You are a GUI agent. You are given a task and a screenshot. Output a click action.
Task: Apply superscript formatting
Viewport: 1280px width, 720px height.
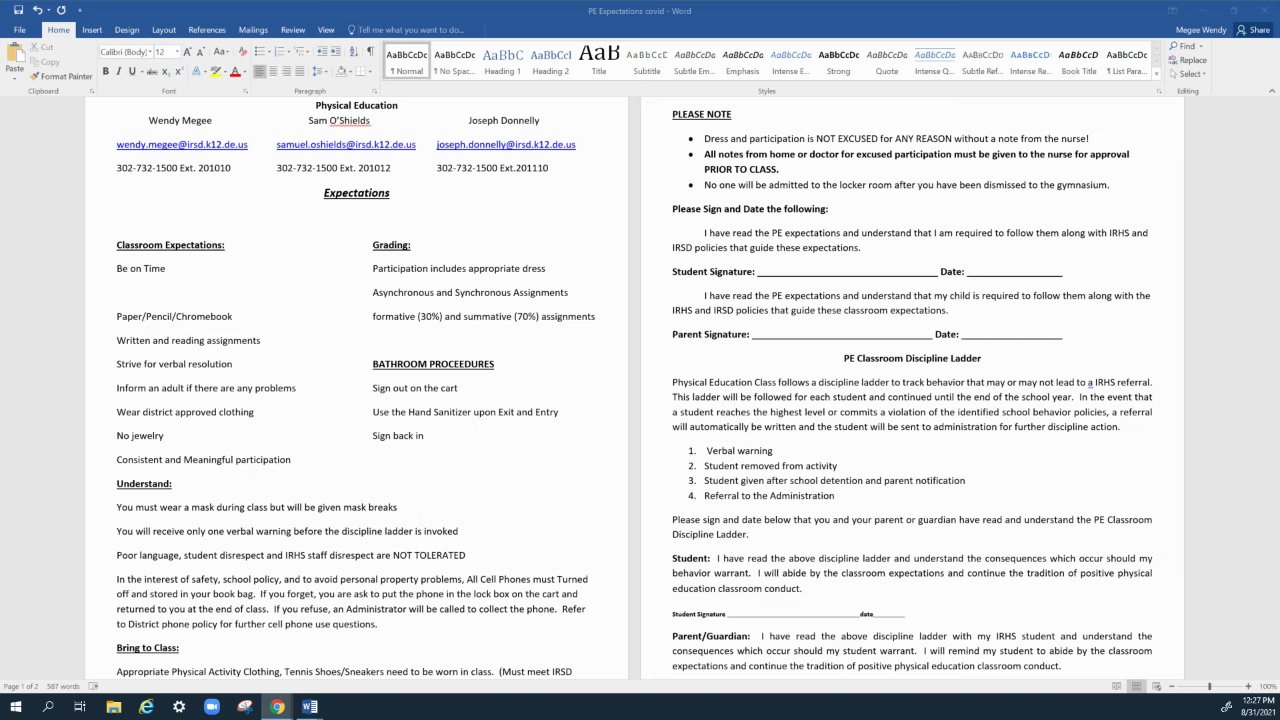[180, 71]
